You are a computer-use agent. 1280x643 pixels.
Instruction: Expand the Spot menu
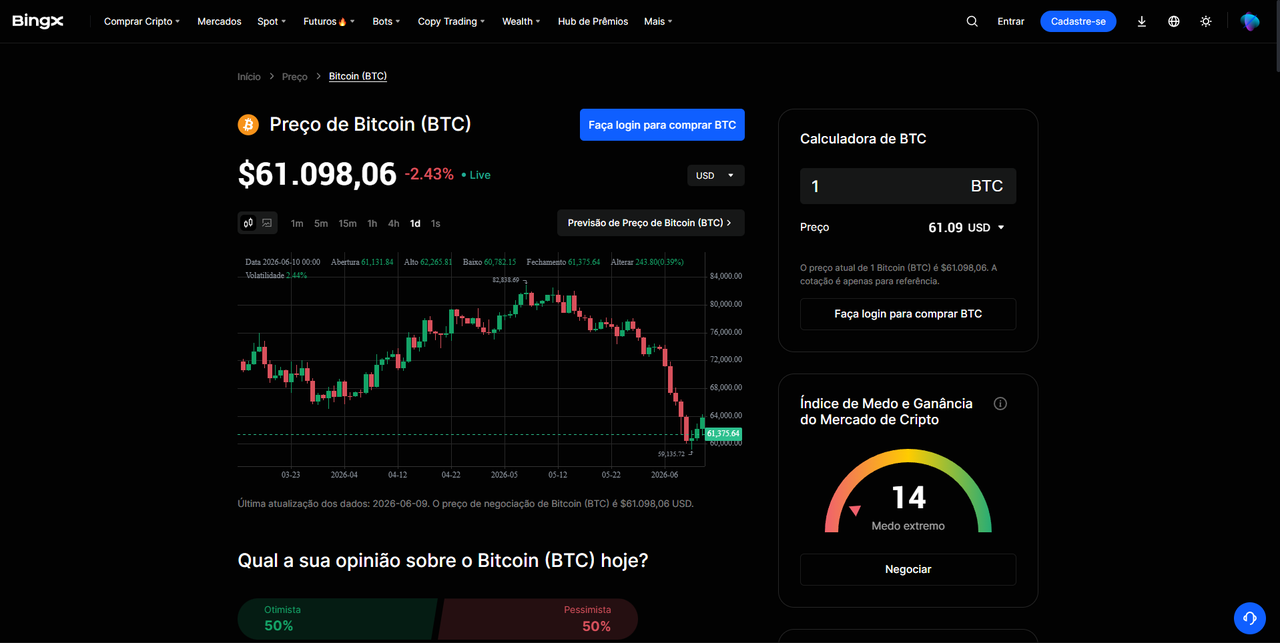coord(271,21)
